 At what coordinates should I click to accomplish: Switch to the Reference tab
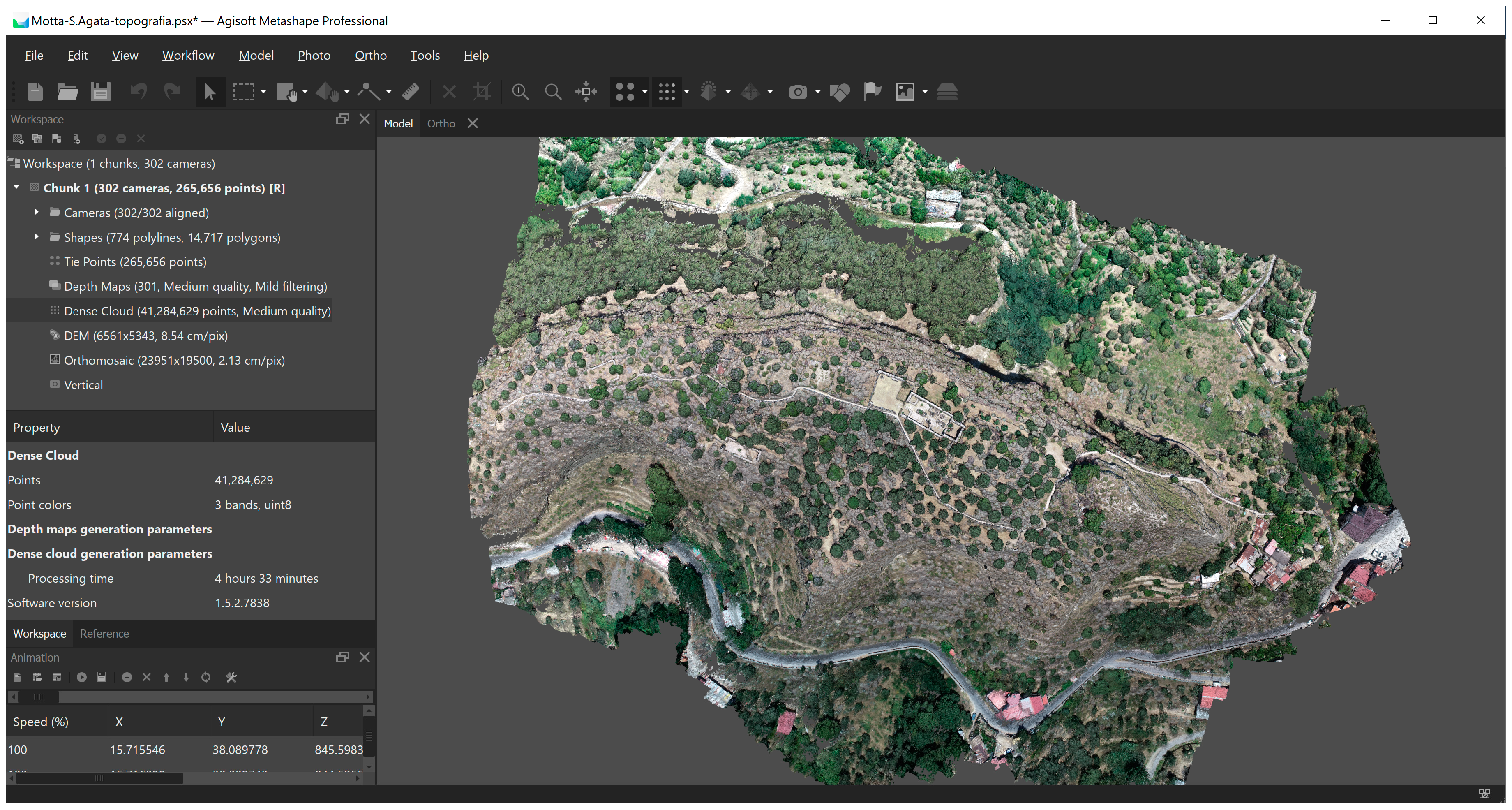click(x=104, y=633)
